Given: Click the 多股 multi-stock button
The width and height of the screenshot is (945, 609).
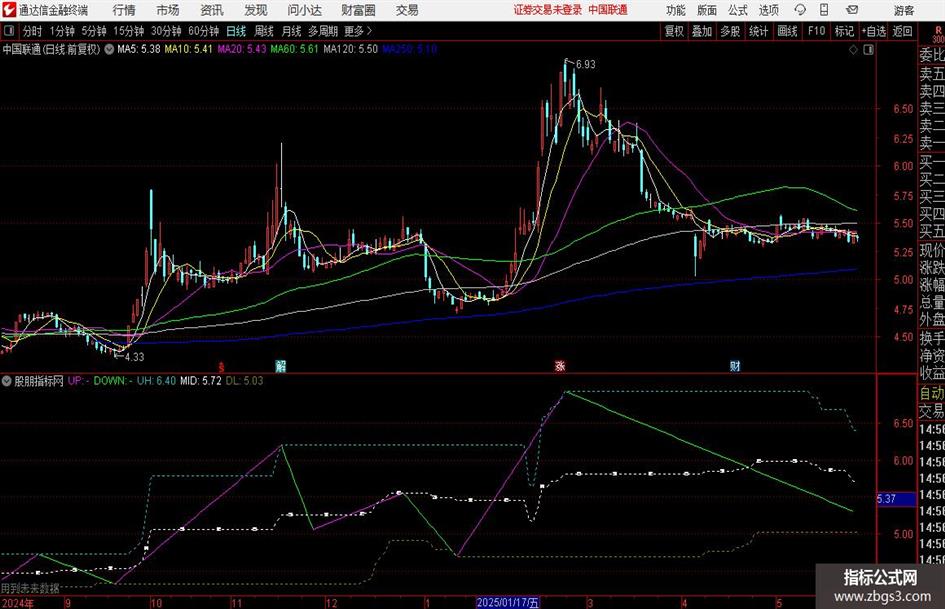Looking at the screenshot, I should pos(730,31).
